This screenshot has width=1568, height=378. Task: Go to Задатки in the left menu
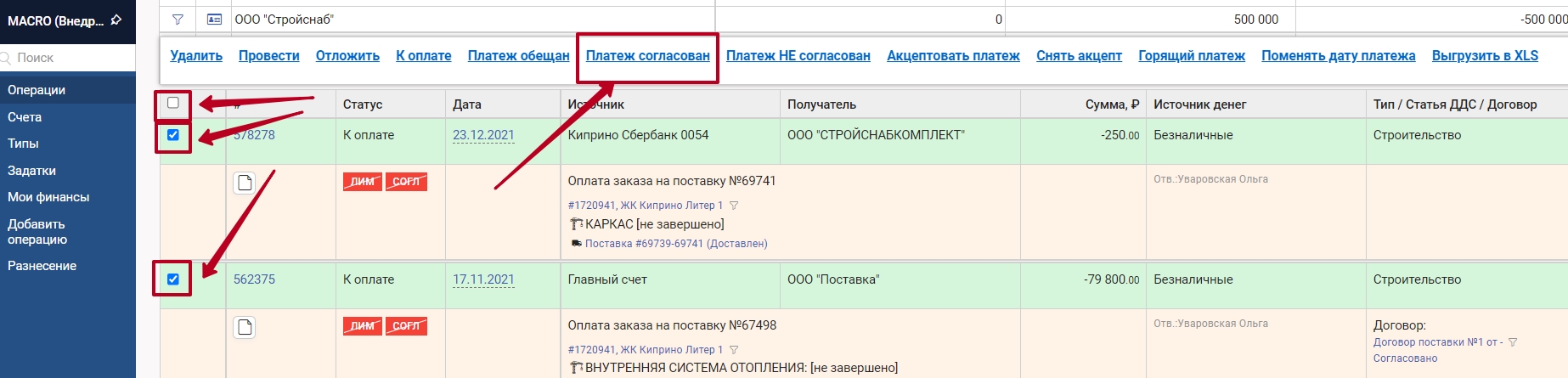(x=31, y=171)
